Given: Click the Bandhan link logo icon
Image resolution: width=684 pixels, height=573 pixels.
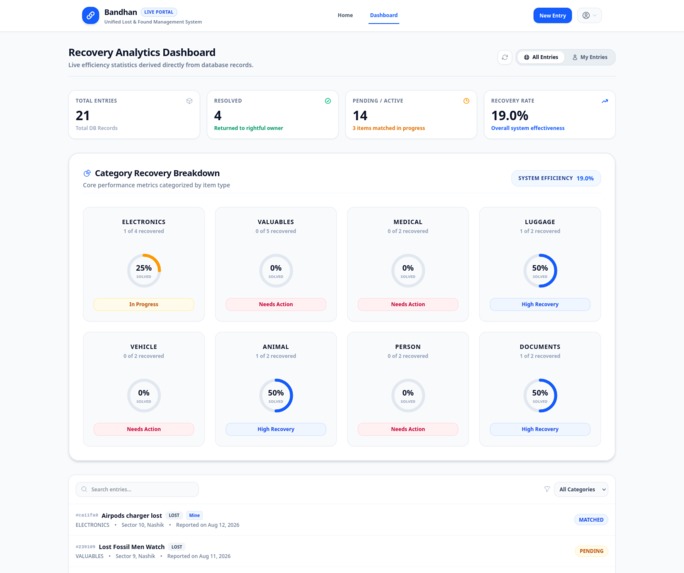Looking at the screenshot, I should tap(90, 15).
